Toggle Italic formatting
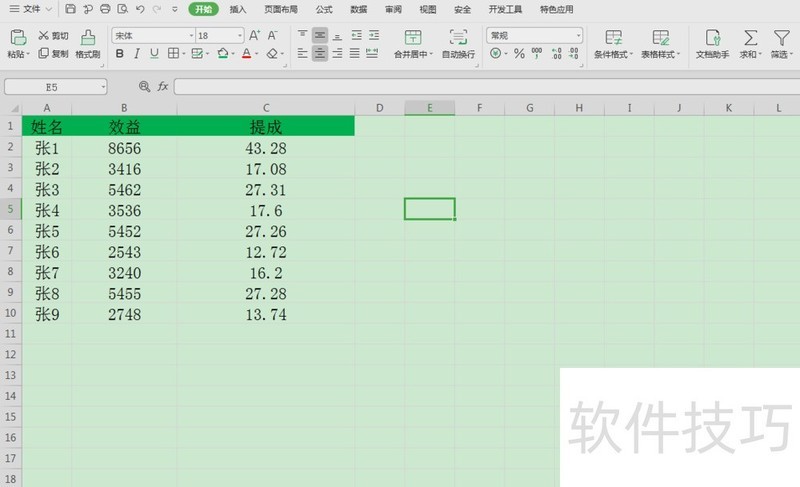800x487 pixels. (137, 53)
